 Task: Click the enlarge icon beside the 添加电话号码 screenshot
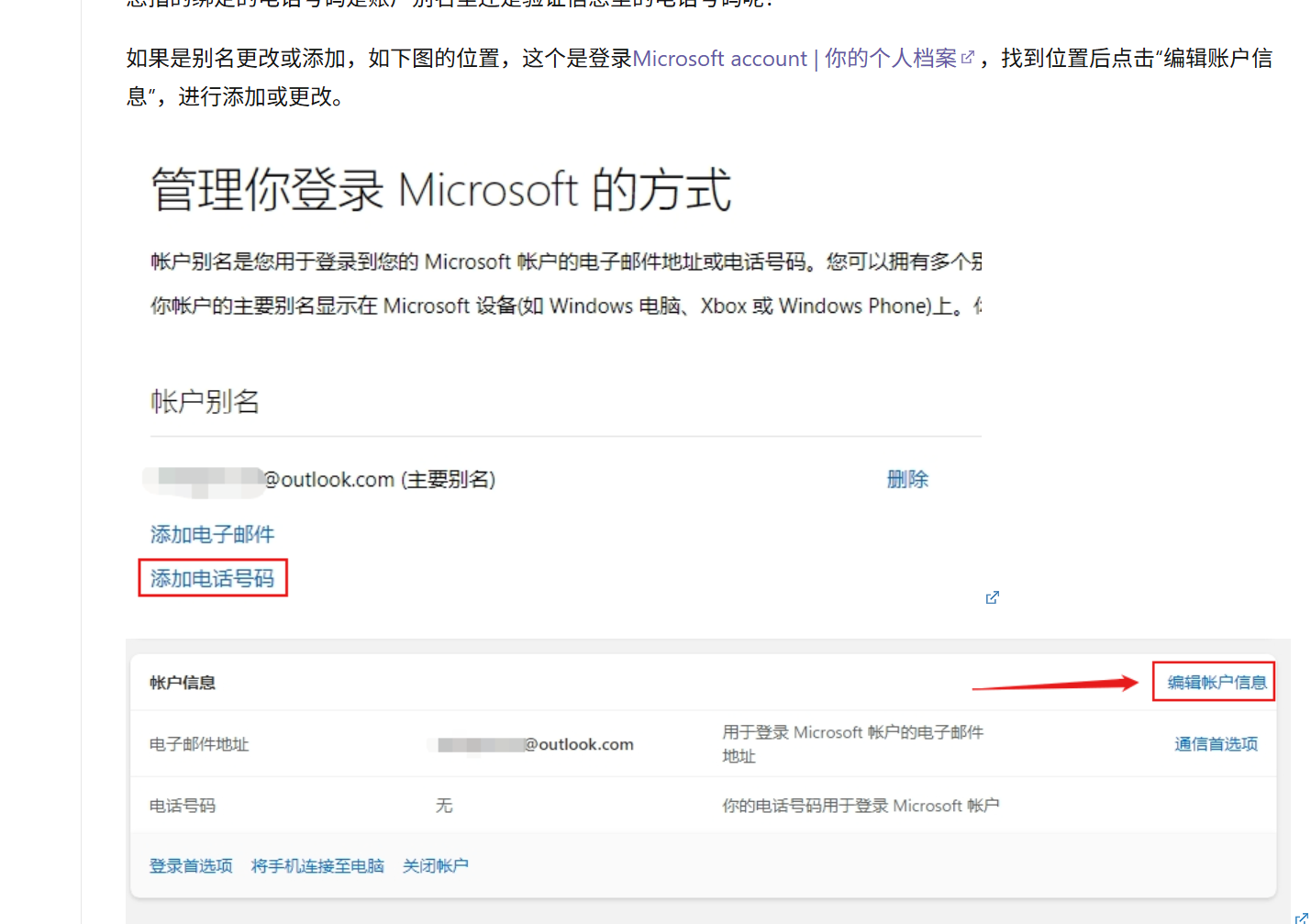point(992,597)
